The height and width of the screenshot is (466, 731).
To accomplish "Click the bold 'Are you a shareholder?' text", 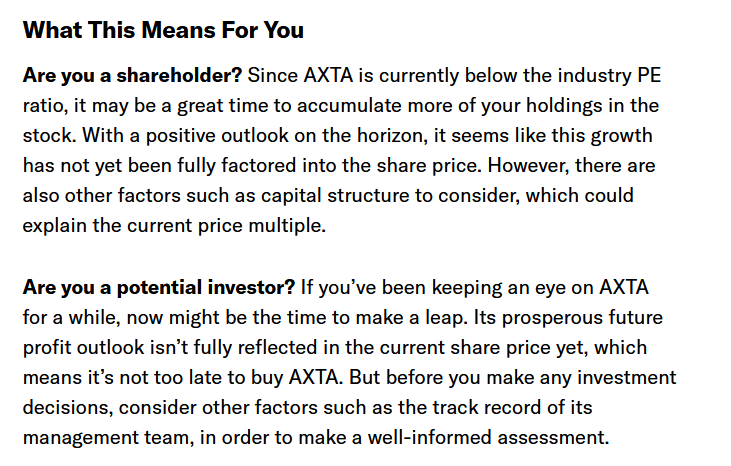I will click(132, 75).
